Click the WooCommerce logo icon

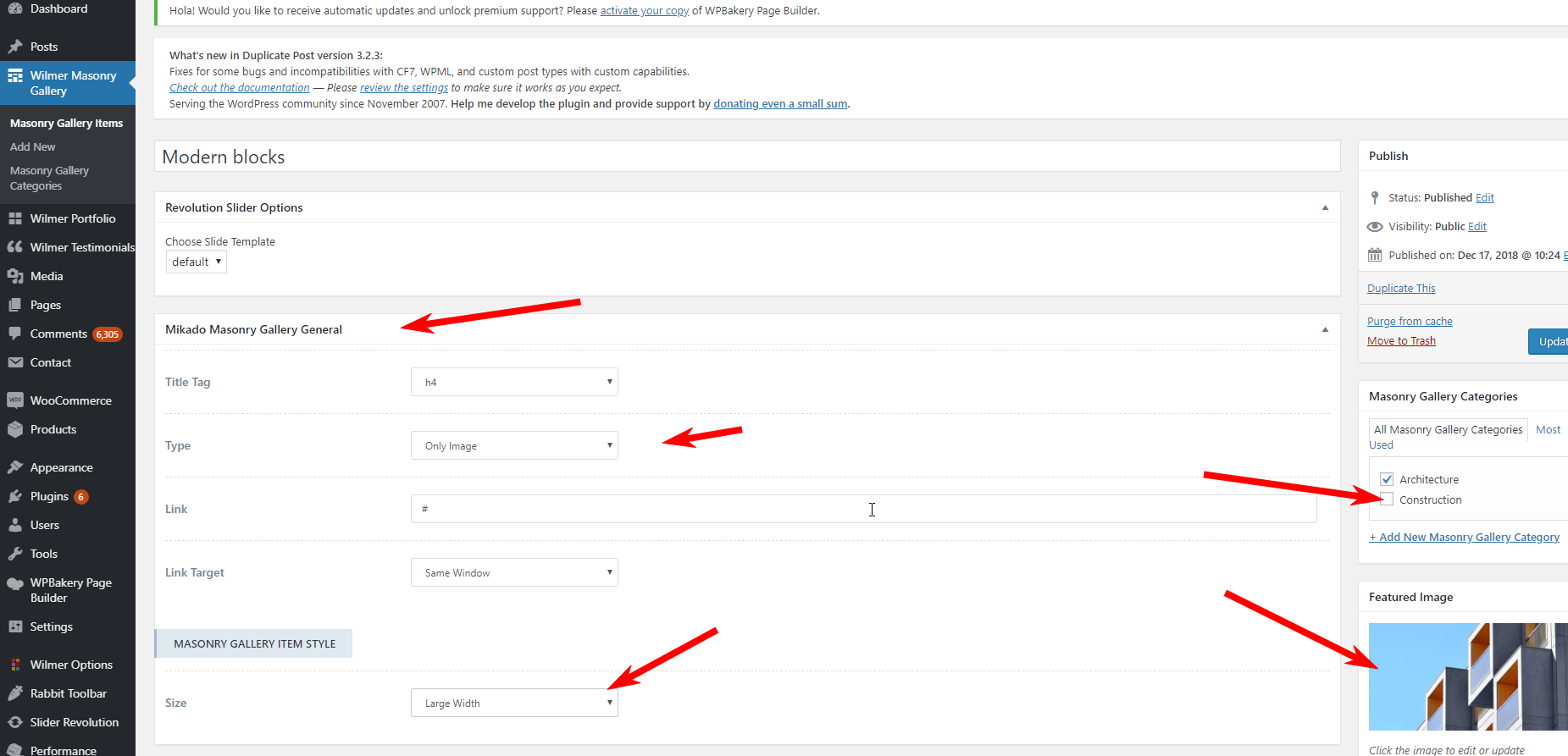[x=15, y=400]
